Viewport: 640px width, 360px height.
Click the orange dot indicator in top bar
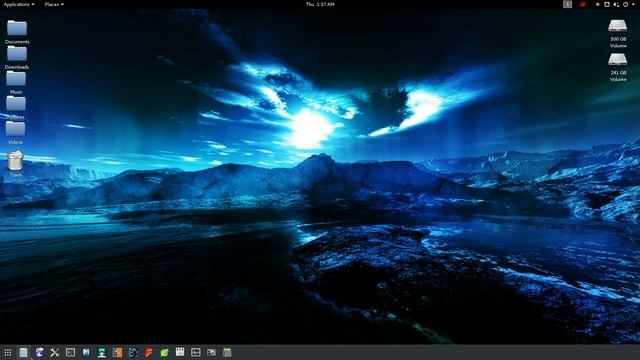click(598, 4)
